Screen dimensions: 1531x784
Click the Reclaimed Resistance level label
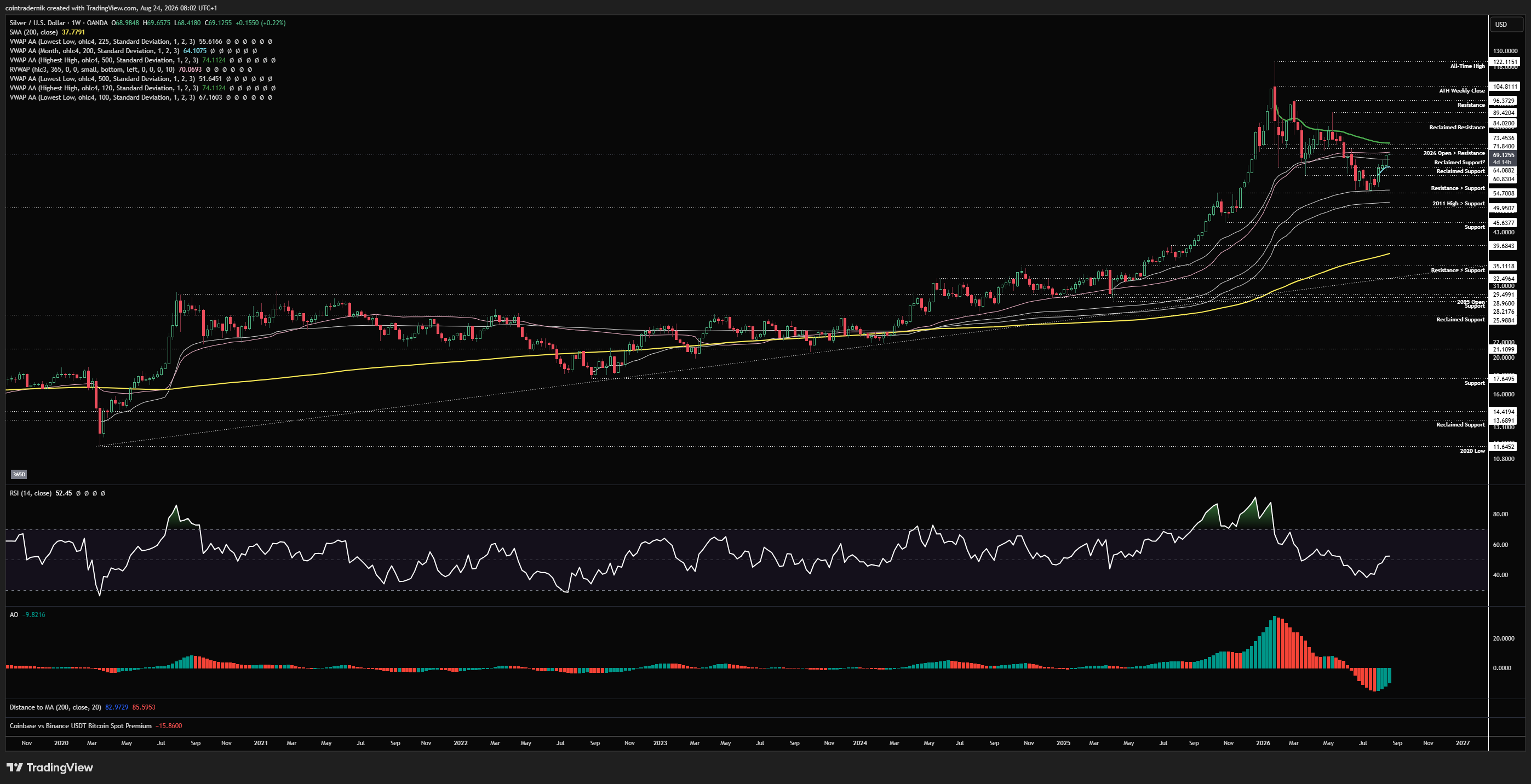[1457, 127]
